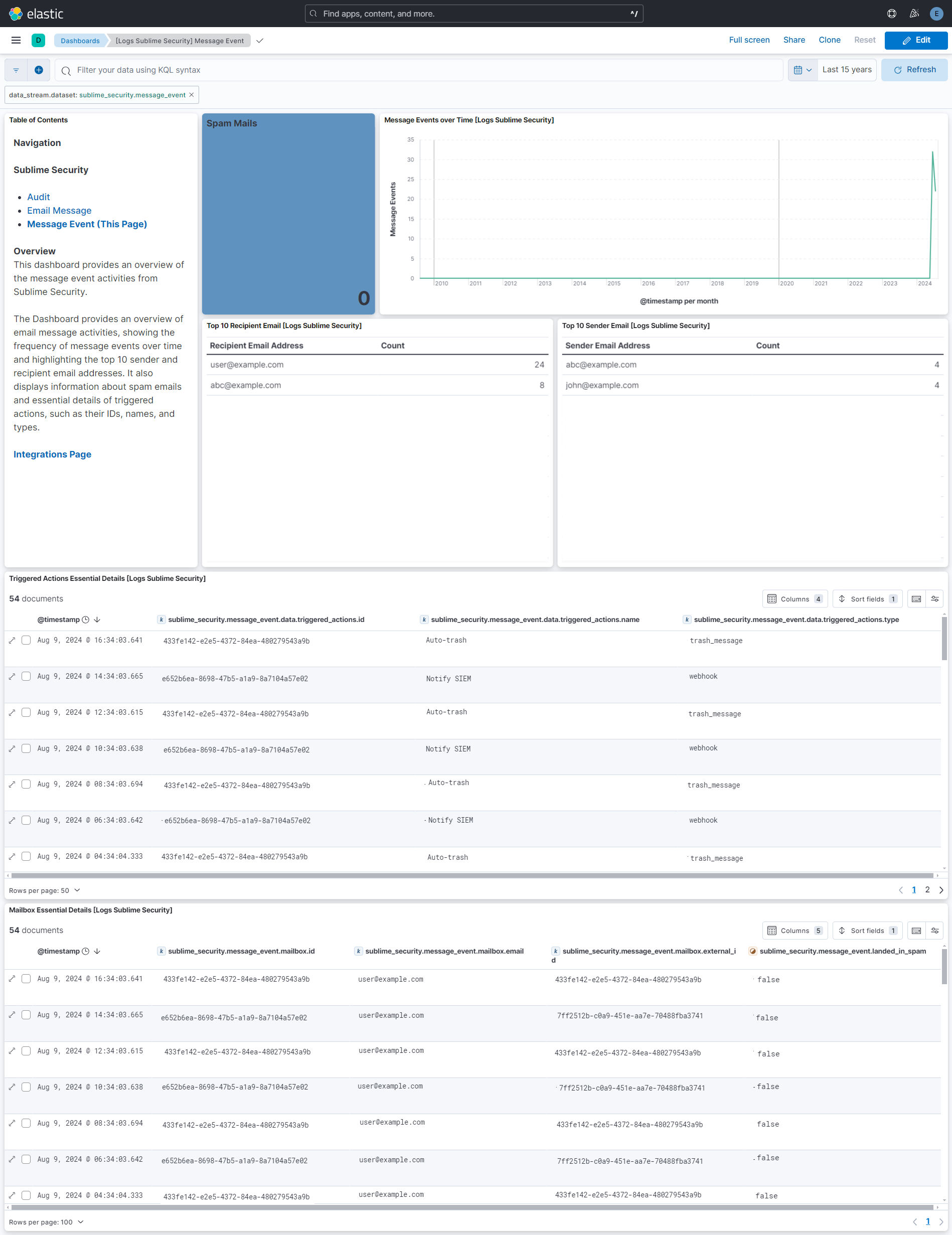Open display options icon in Triggered Actions table
Image resolution: width=952 pixels, height=1235 pixels.
click(935, 598)
